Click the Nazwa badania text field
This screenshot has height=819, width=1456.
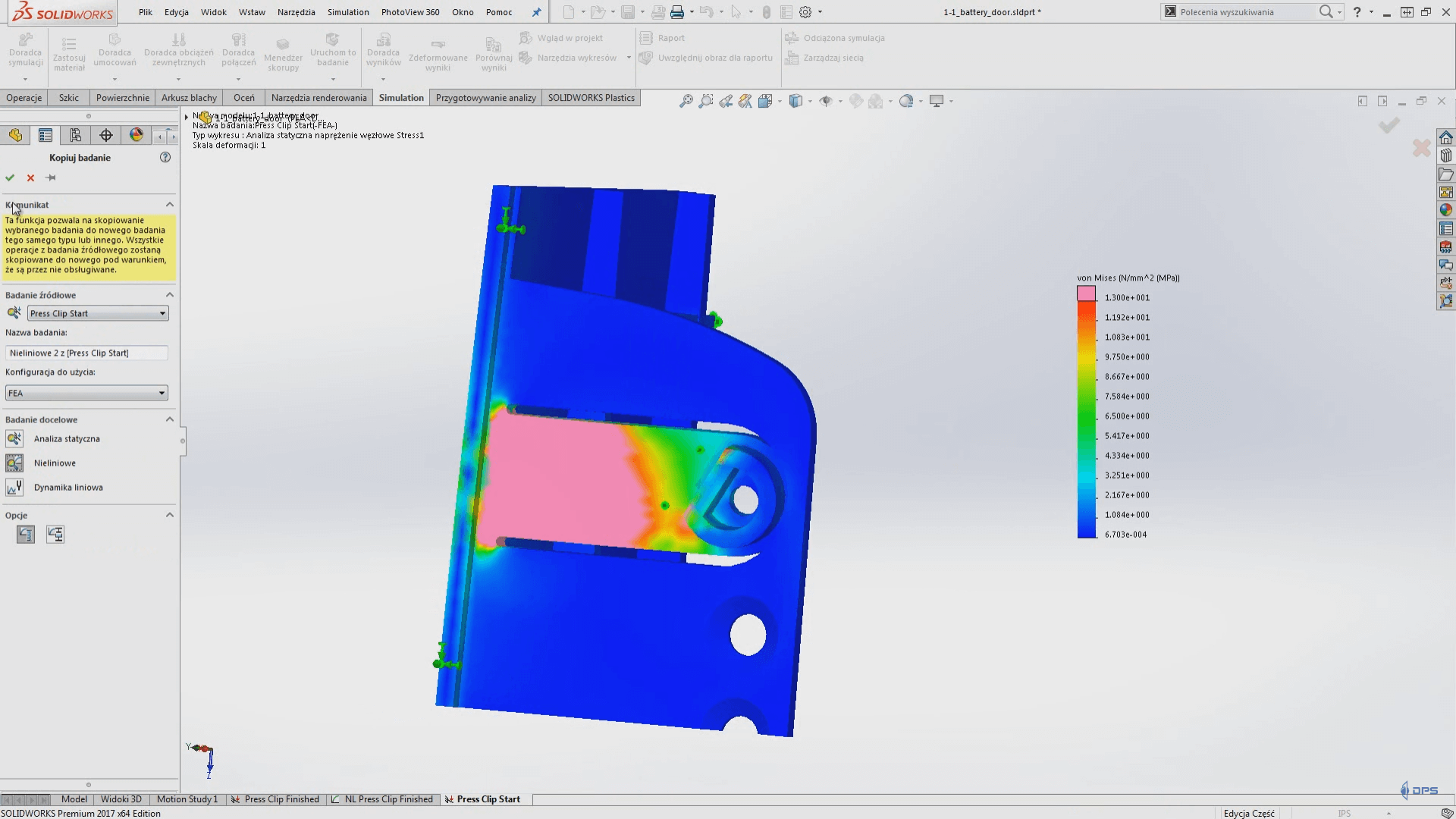point(86,353)
